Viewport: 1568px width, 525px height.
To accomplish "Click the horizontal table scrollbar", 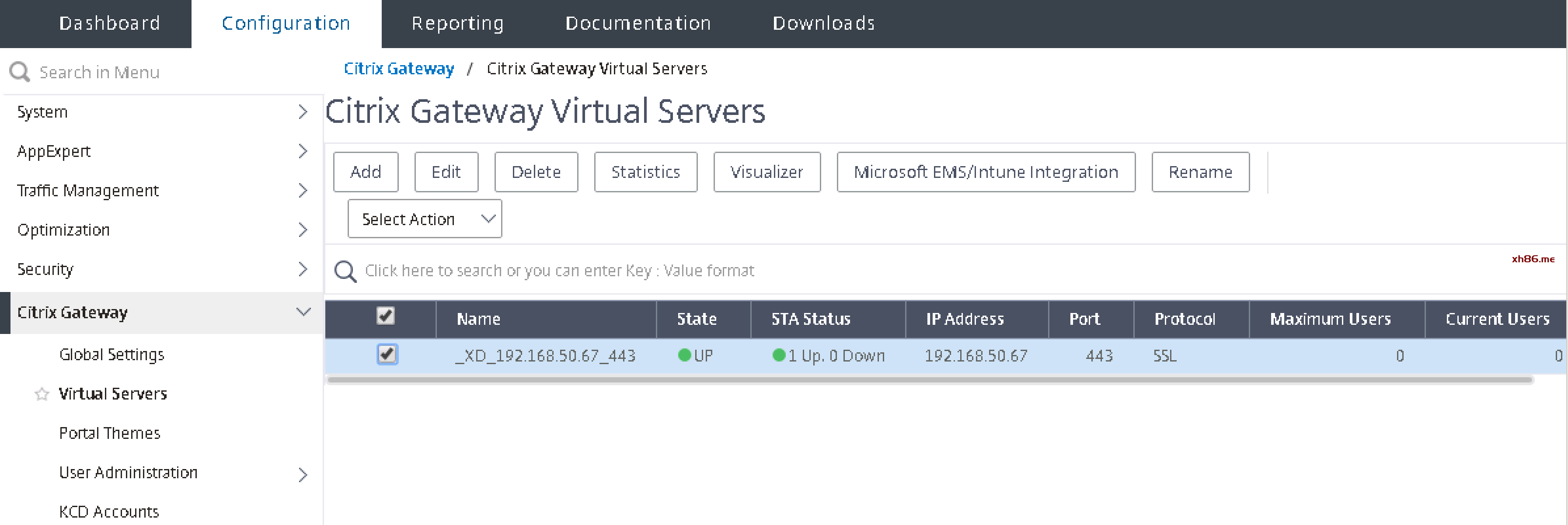I will (x=929, y=380).
